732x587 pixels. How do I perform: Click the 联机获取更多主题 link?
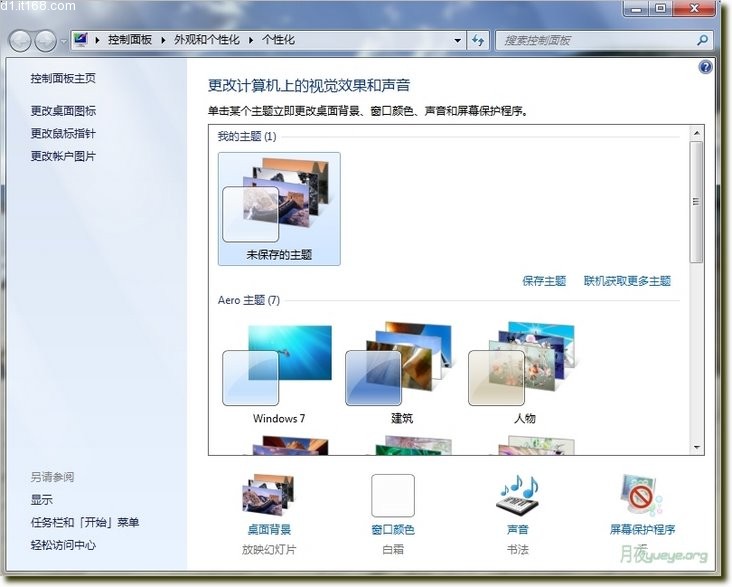pyautogui.click(x=627, y=281)
